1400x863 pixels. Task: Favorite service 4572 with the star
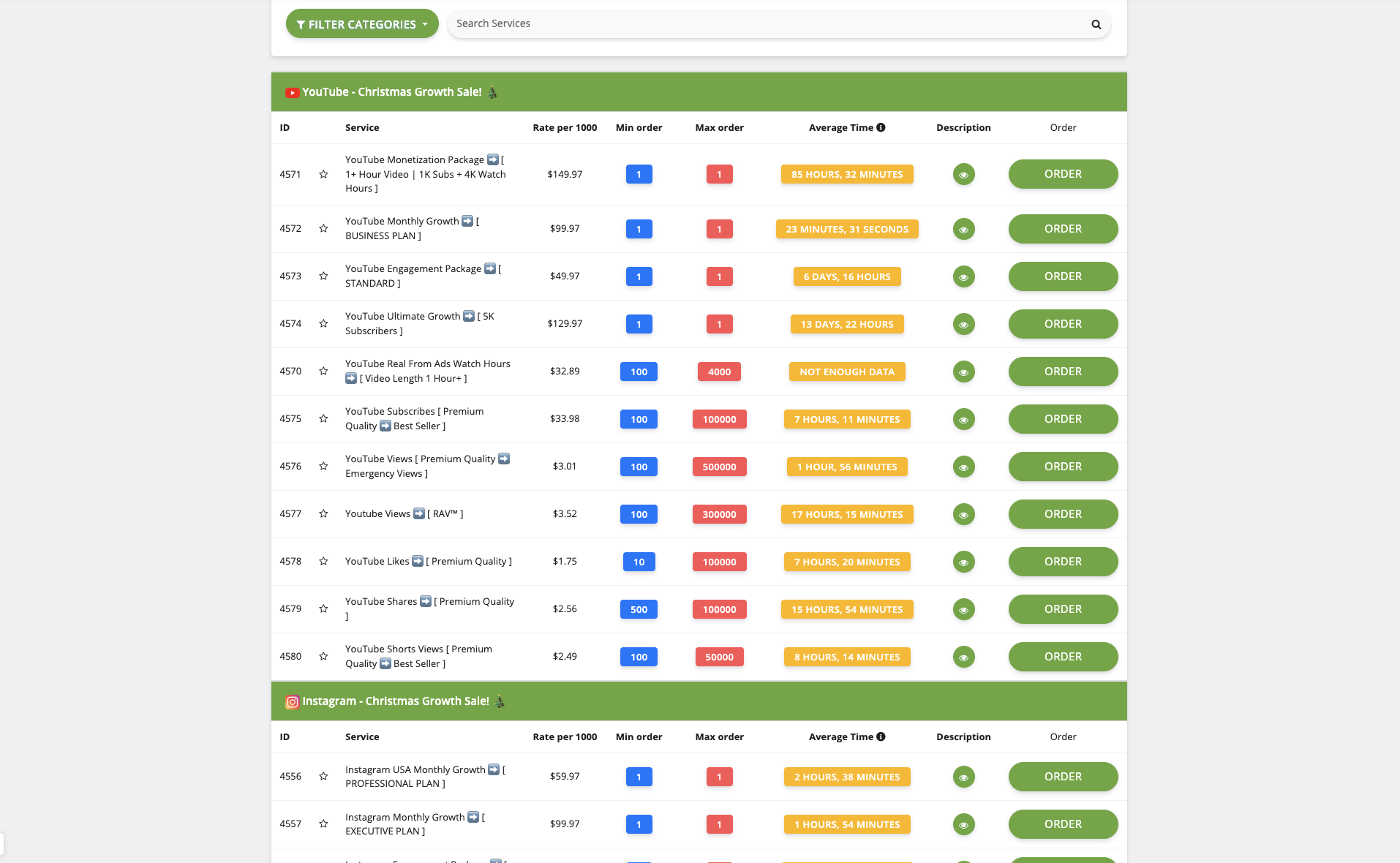[x=323, y=229]
